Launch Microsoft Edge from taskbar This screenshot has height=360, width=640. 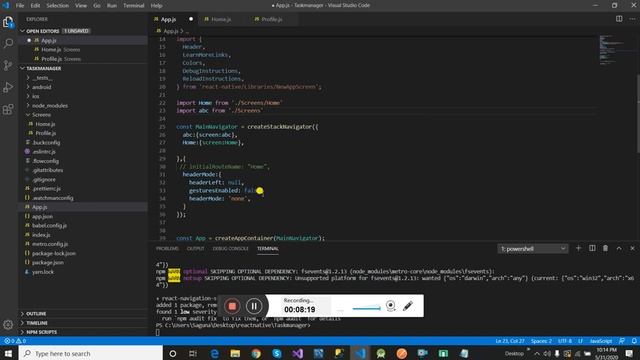(214, 353)
